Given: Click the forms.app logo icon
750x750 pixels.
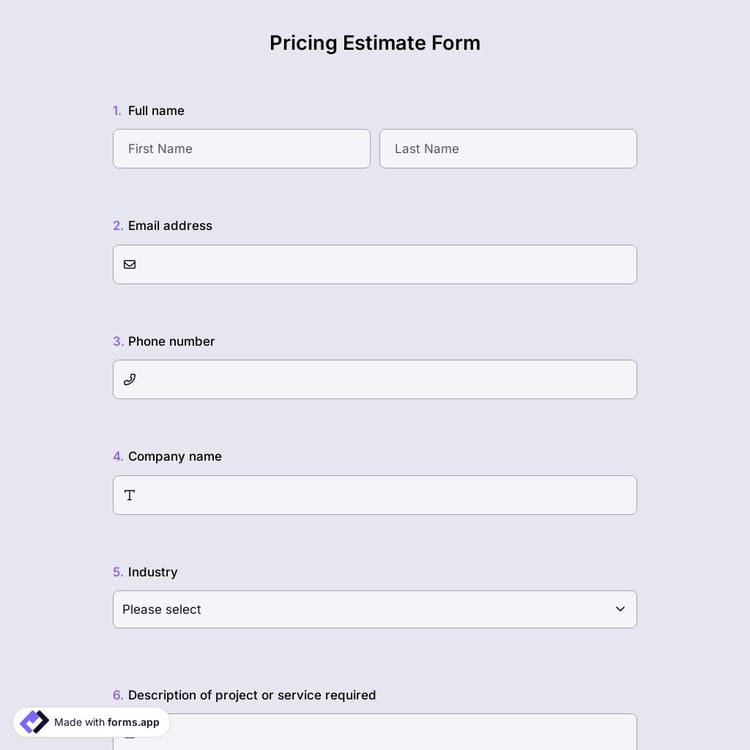Looking at the screenshot, I should click(34, 722).
